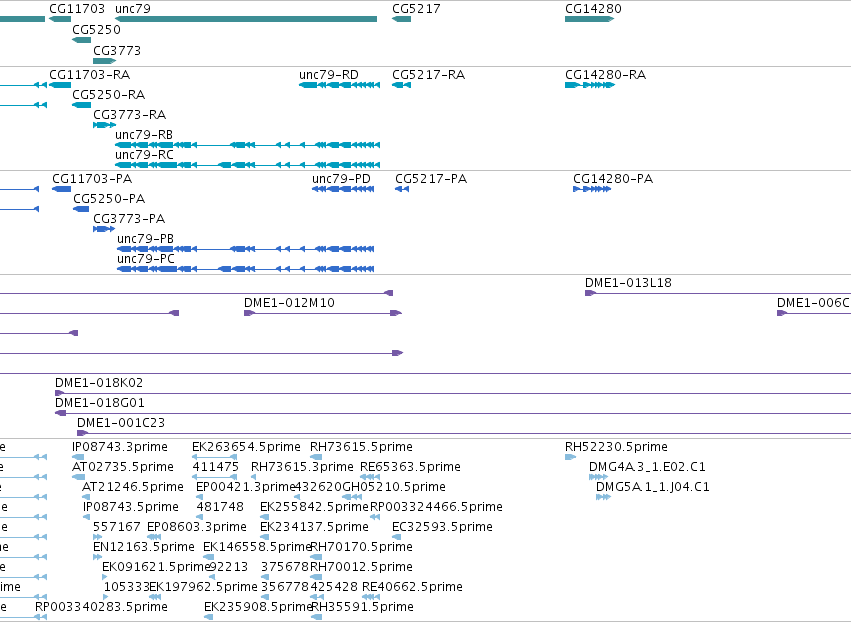Select the unc79 gene bar

[x=246, y=19]
